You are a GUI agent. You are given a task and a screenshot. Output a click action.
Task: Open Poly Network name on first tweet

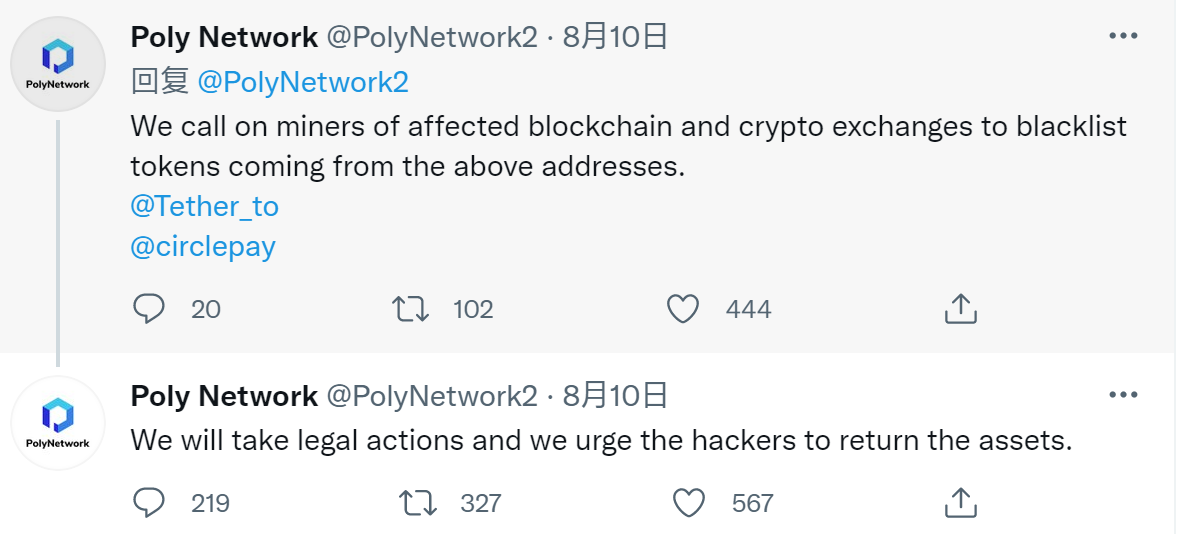coord(224,37)
